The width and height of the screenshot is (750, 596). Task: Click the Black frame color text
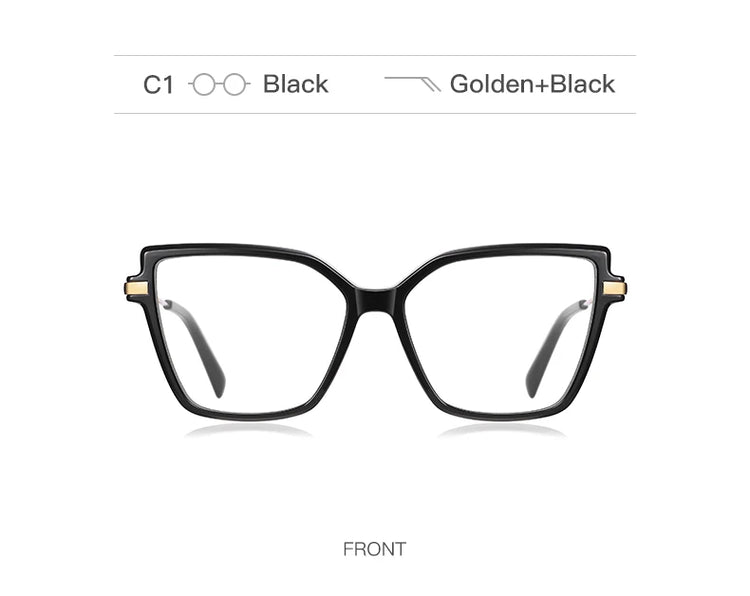296,84
